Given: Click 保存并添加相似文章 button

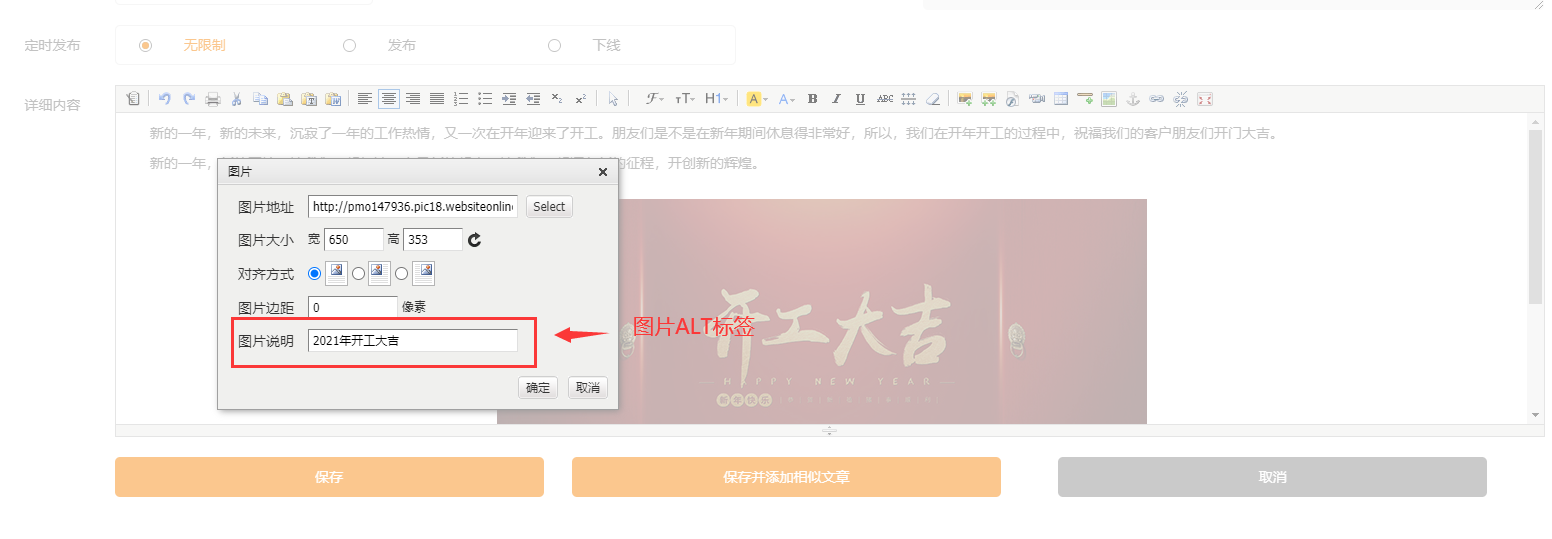Looking at the screenshot, I should 786,477.
